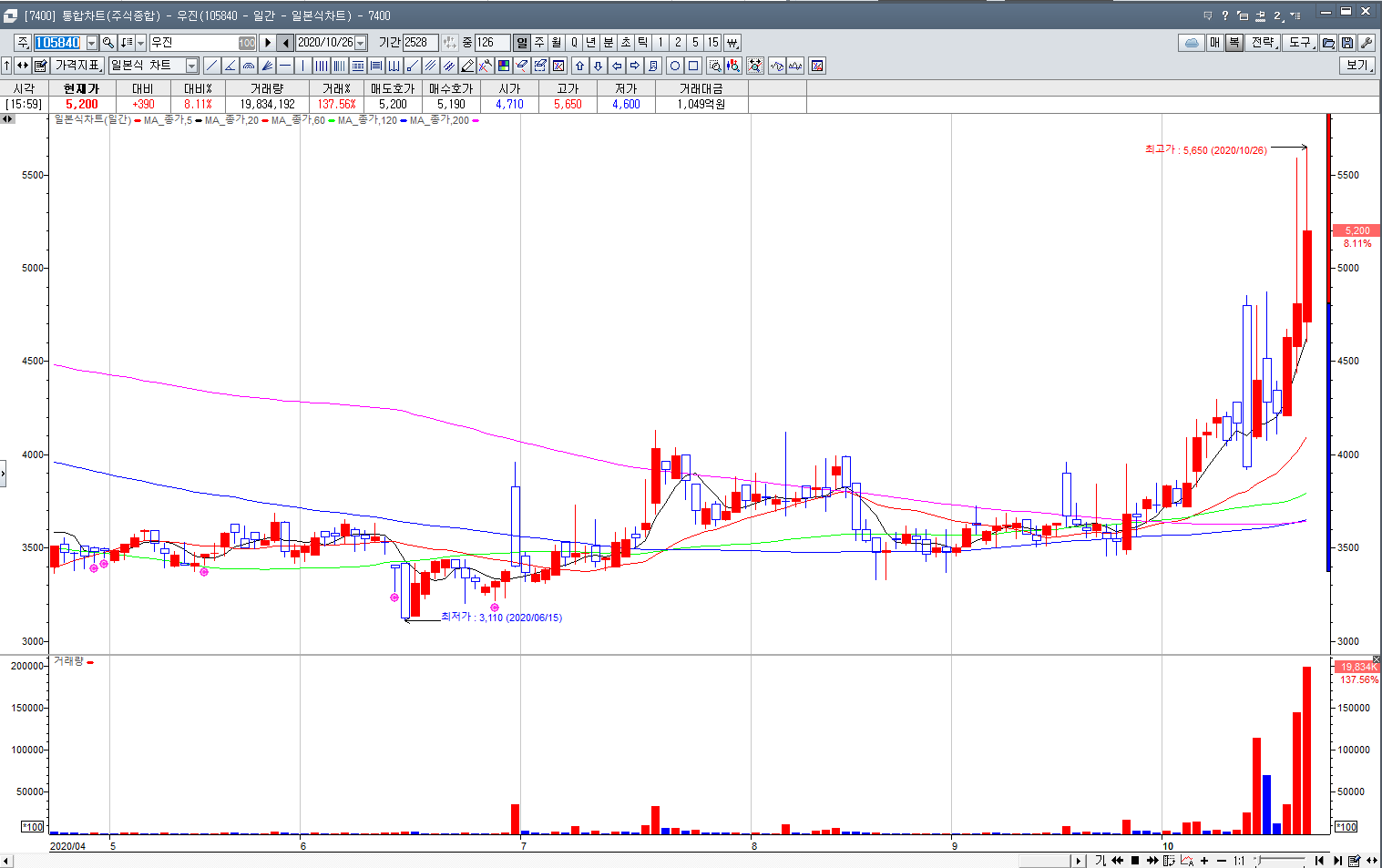Choose the 15 interval button
This screenshot has width=1382, height=868.
tap(712, 43)
